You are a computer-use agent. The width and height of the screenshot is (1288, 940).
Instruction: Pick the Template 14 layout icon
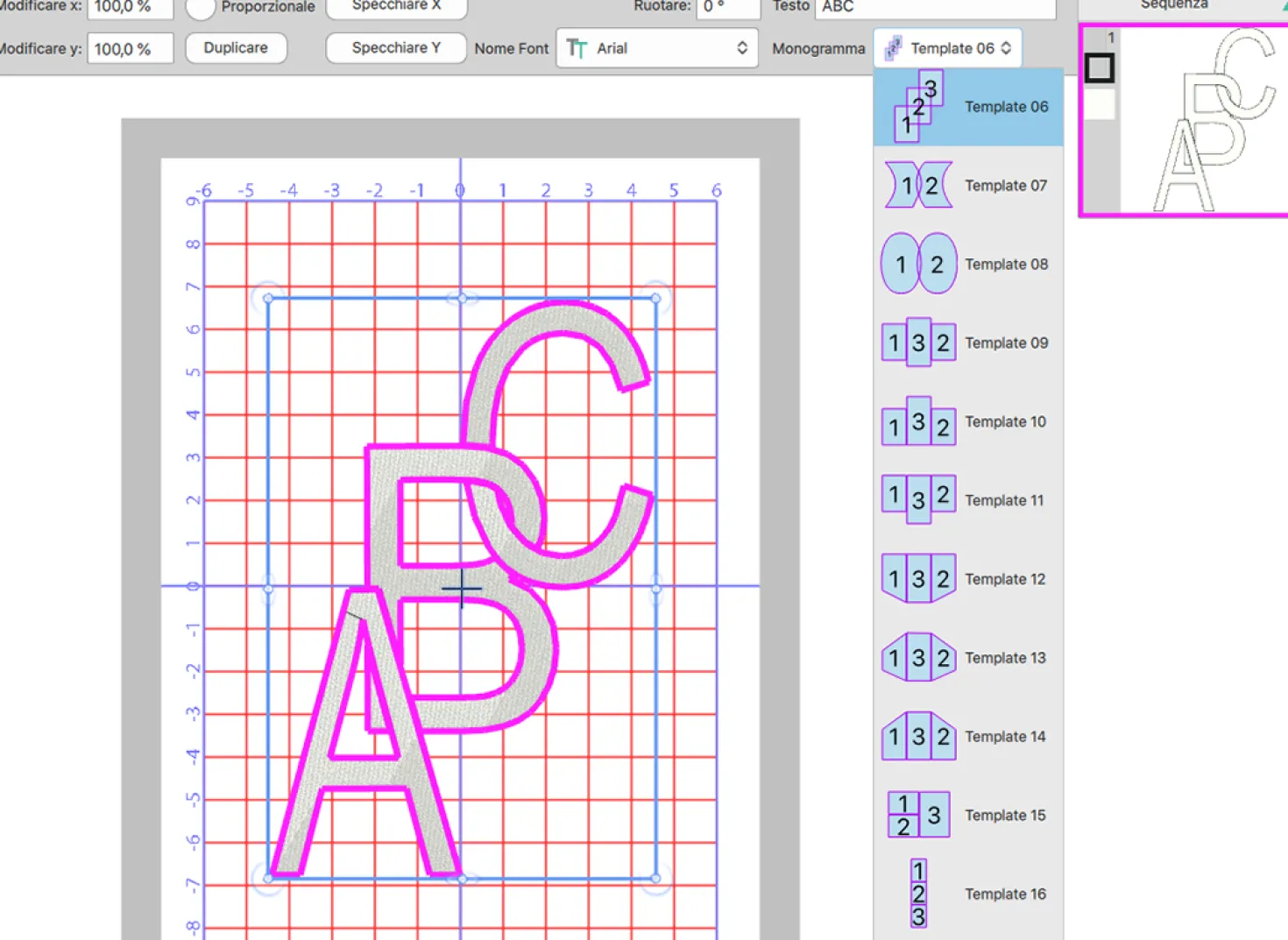pos(918,736)
